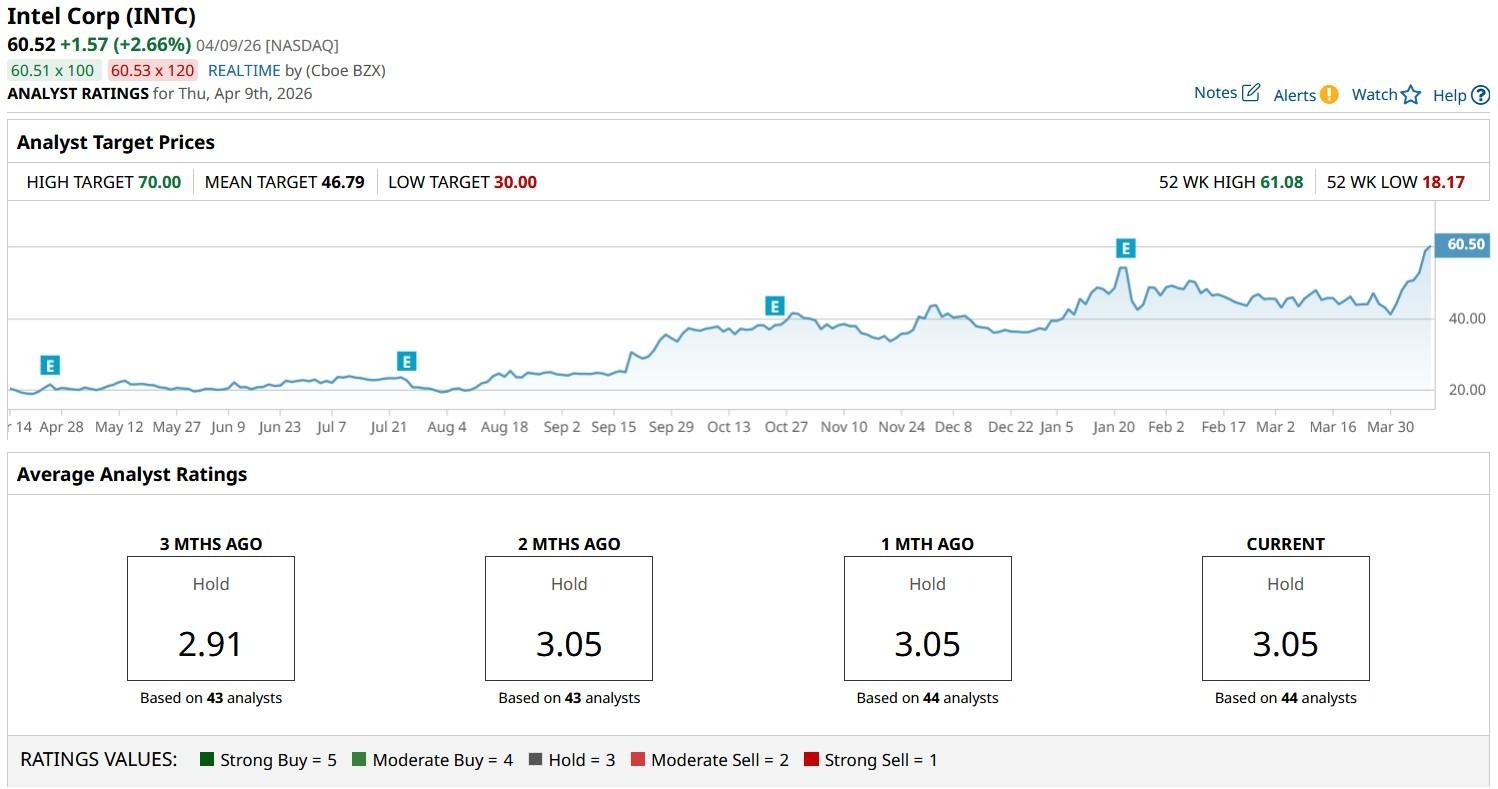
Task: Open the Notes edit icon
Action: [x=1251, y=93]
